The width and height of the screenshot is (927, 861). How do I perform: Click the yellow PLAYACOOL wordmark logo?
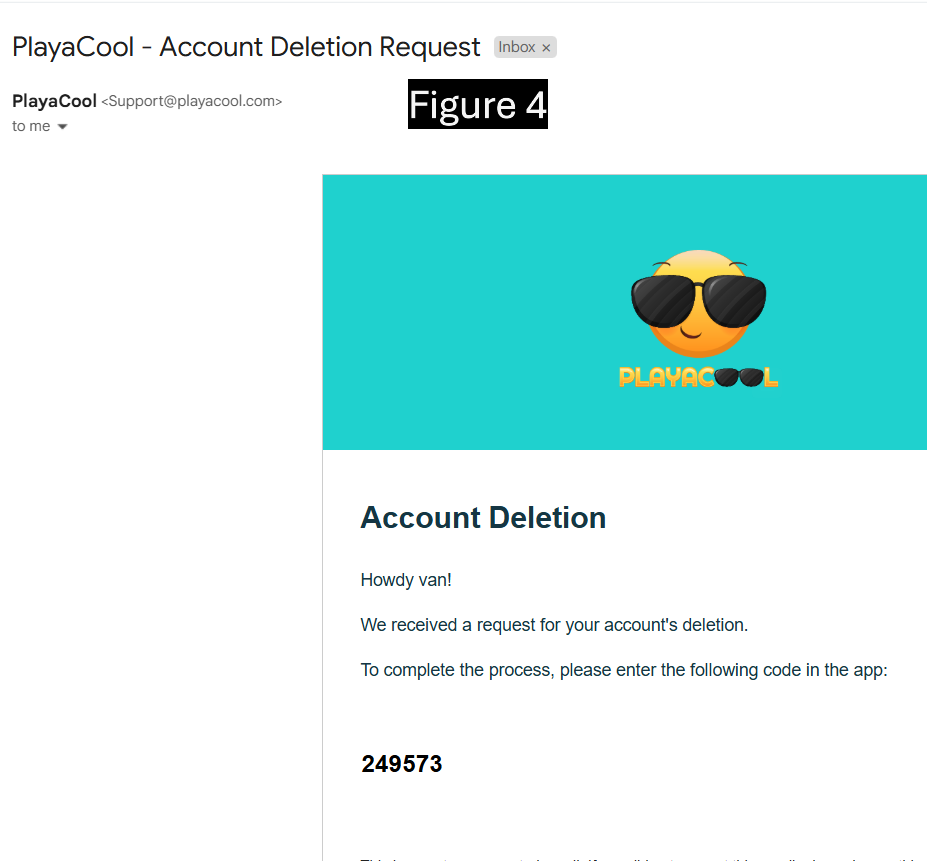coord(698,377)
